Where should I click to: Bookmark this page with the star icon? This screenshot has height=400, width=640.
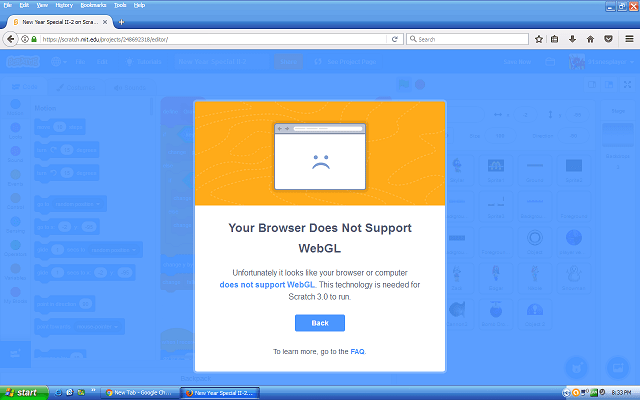click(x=539, y=39)
